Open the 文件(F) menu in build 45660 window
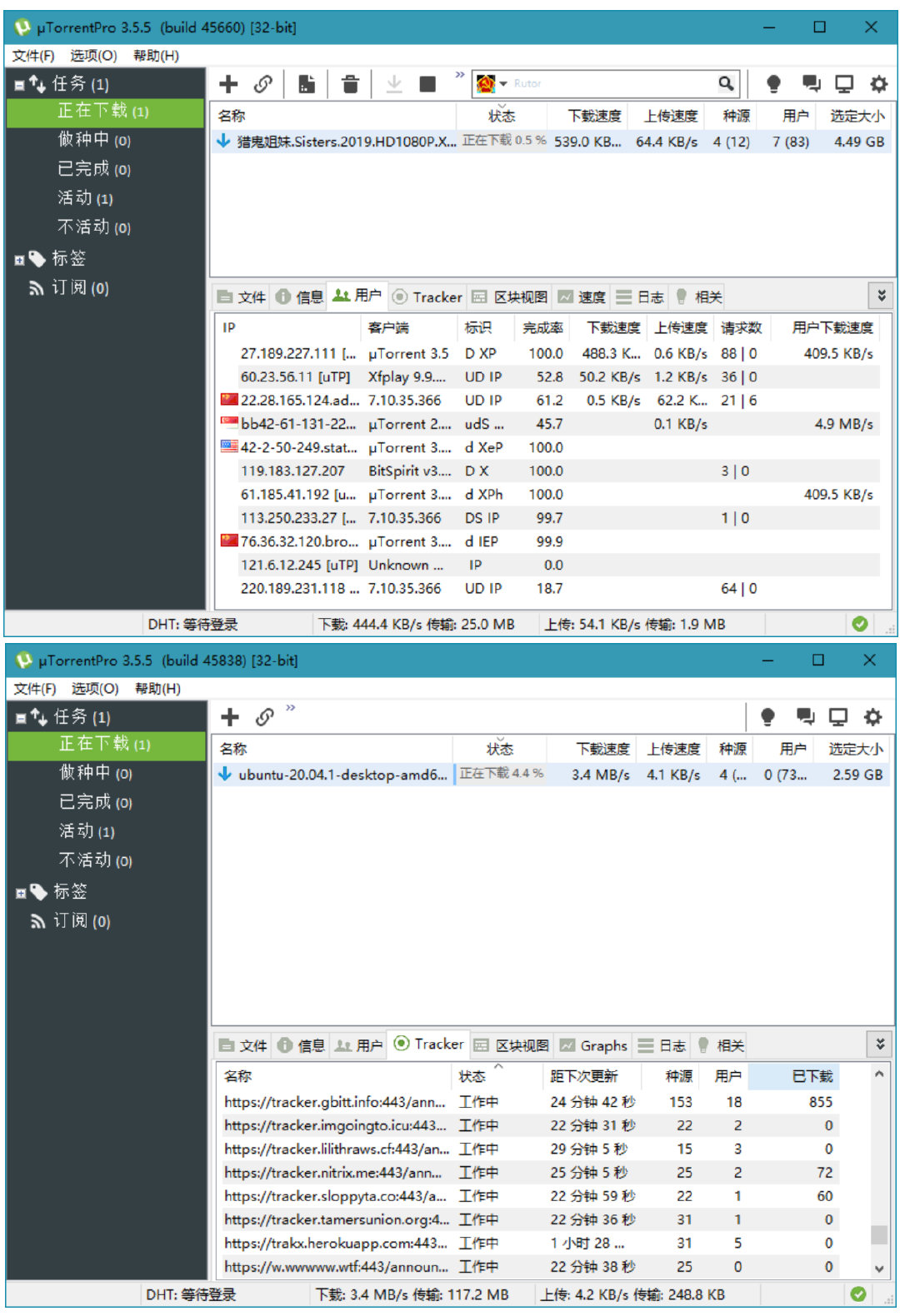The width and height of the screenshot is (900, 1316). click(33, 56)
